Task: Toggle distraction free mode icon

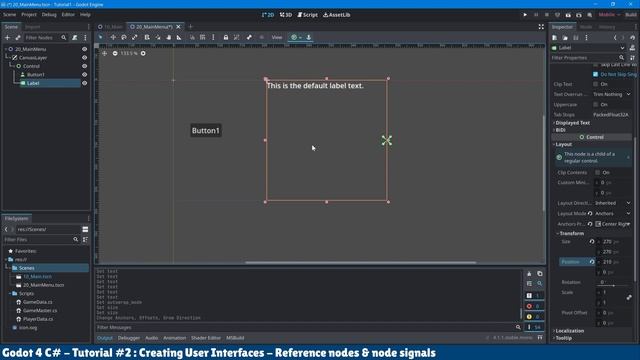Action: click(541, 27)
